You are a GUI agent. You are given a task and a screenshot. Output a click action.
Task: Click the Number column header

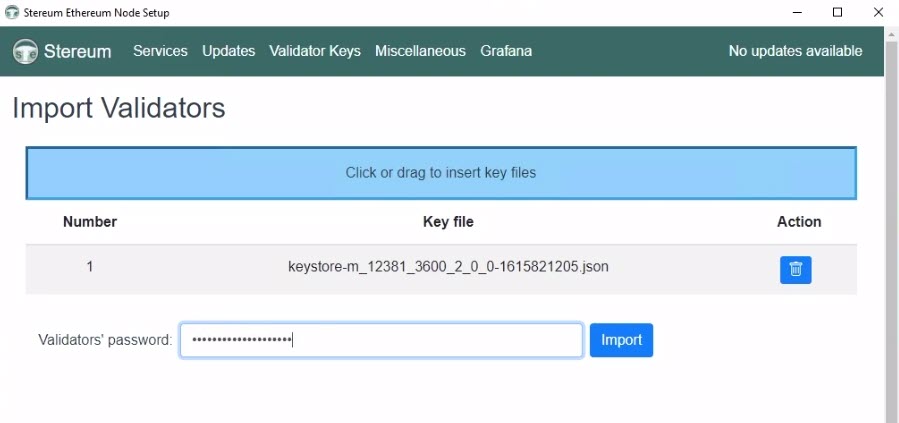coord(90,222)
